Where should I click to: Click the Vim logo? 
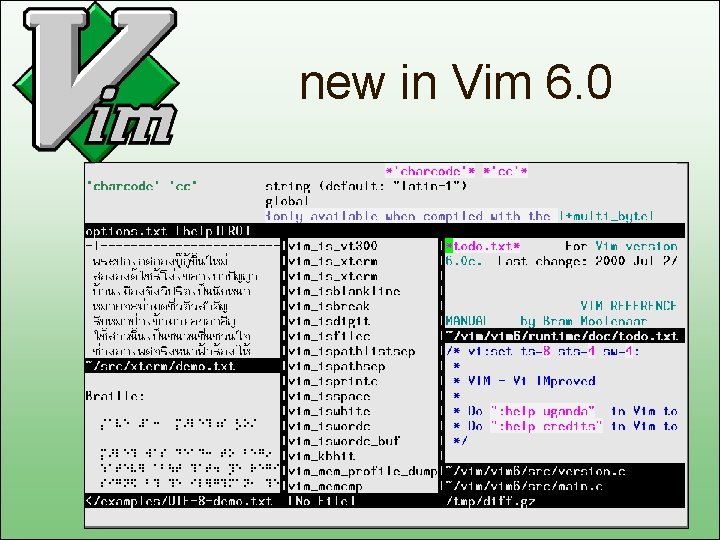96,81
